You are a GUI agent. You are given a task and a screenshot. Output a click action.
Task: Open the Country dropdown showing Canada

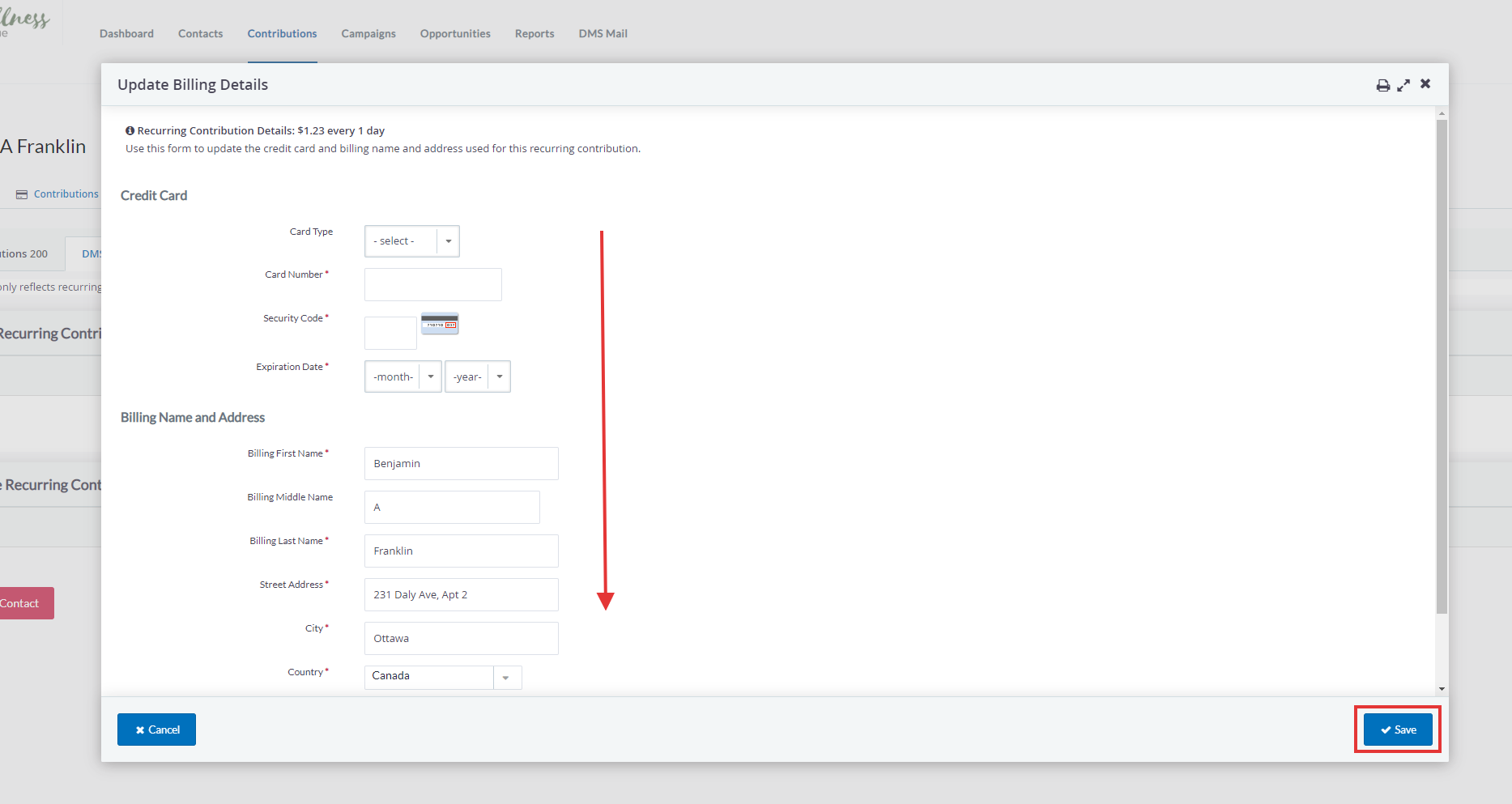pyautogui.click(x=443, y=677)
